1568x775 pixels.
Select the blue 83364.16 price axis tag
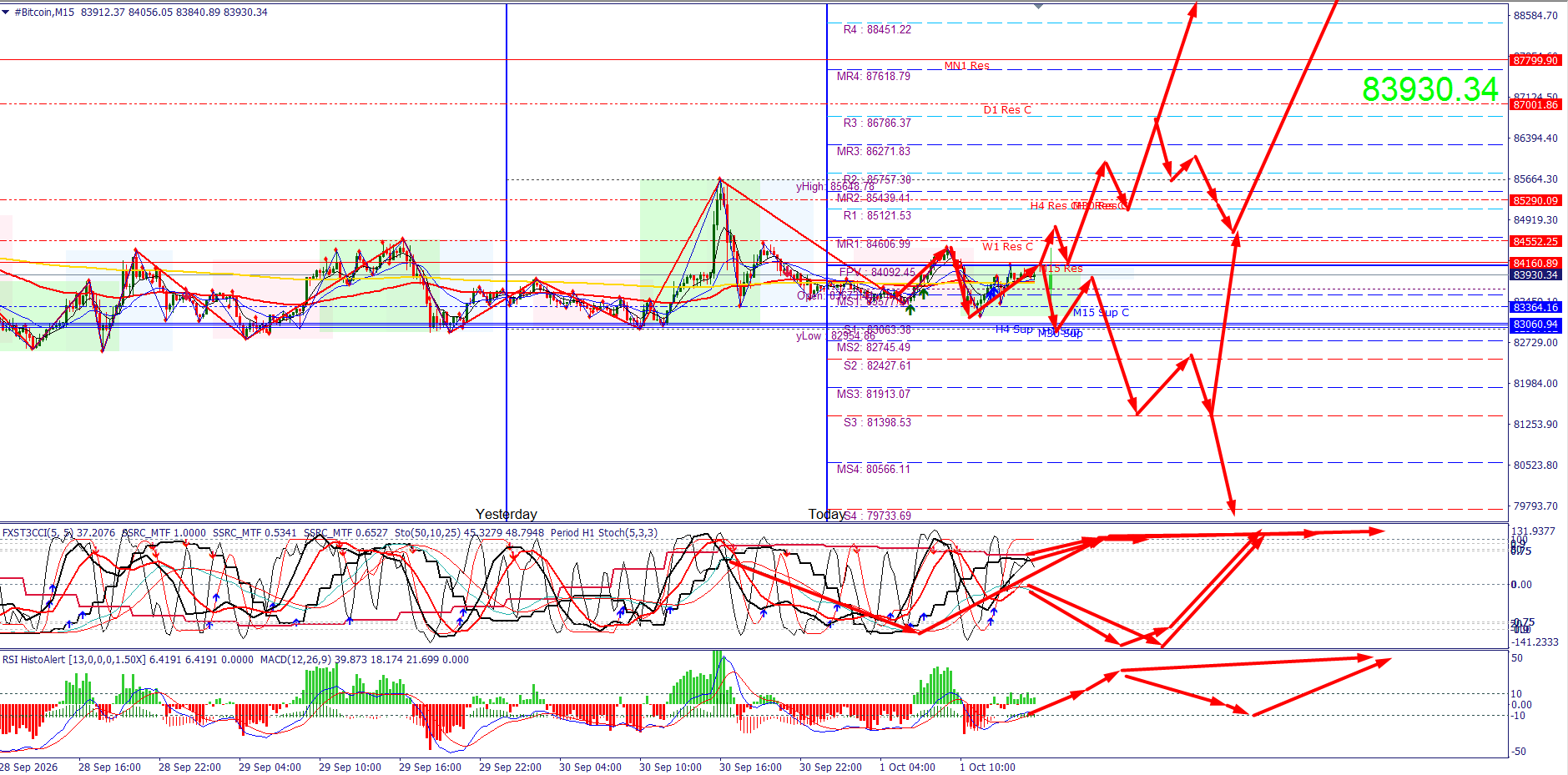(x=1535, y=307)
